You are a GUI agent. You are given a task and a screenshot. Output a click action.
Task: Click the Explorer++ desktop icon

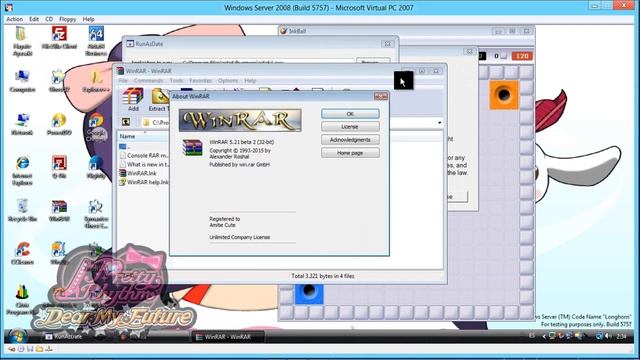96,81
